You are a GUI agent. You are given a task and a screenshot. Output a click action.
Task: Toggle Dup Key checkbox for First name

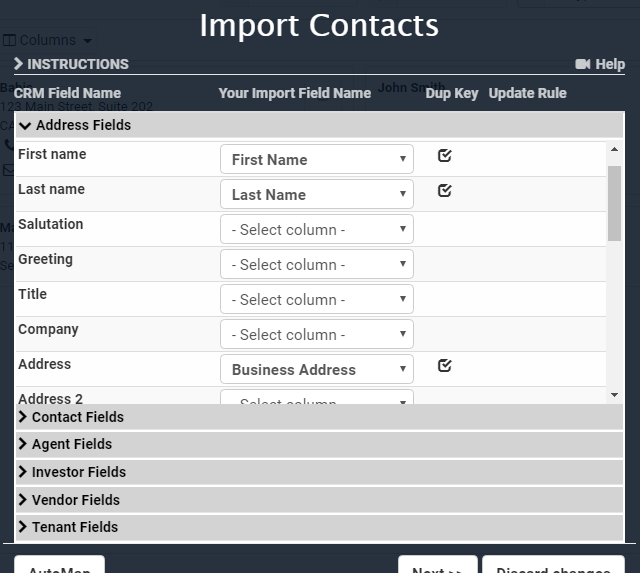click(445, 155)
